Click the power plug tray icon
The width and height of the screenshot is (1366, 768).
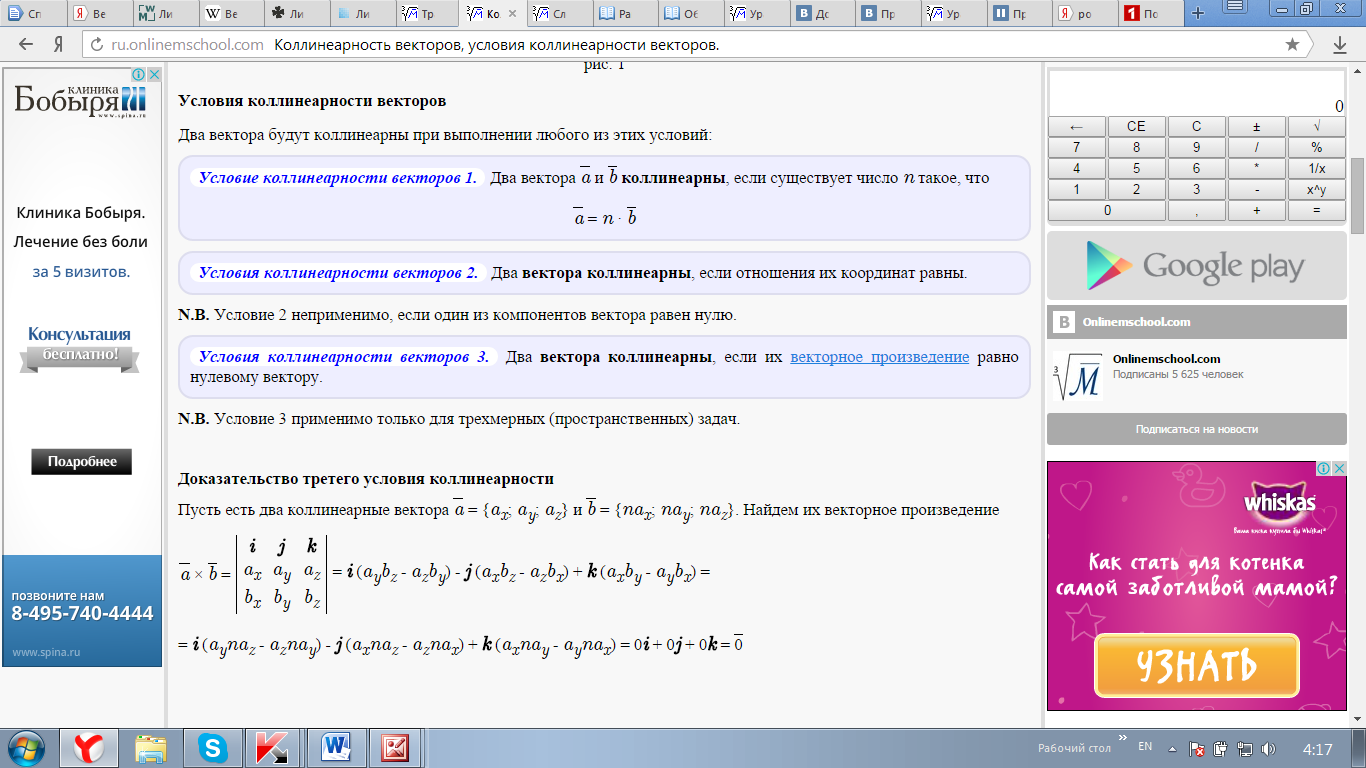coord(1221,749)
